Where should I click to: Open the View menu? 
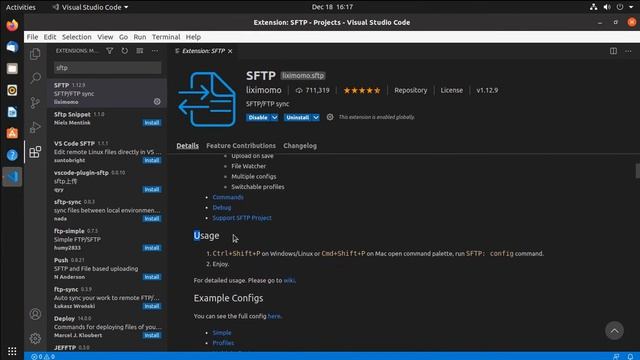tap(105, 37)
